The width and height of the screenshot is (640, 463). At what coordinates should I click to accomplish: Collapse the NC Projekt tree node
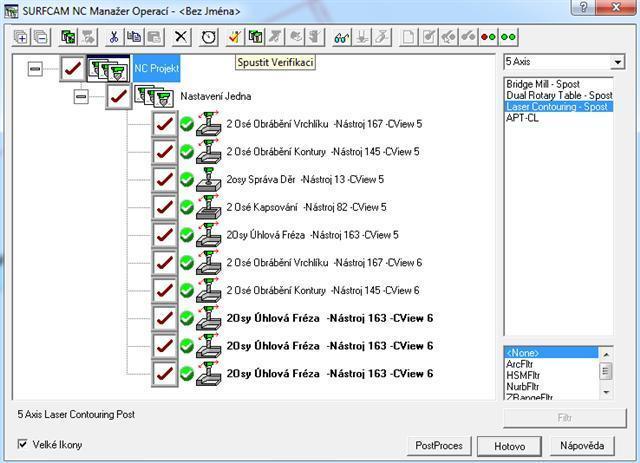pos(35,69)
